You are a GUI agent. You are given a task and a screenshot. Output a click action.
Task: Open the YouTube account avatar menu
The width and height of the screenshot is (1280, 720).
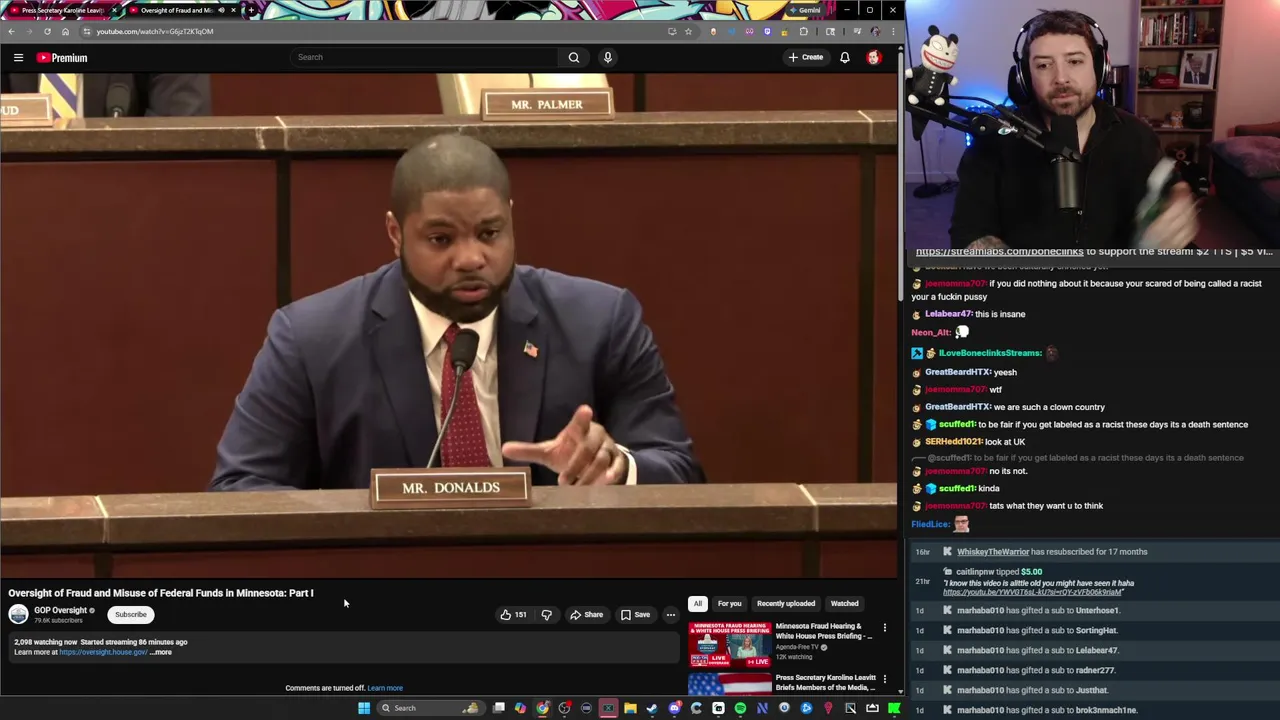pyautogui.click(x=874, y=57)
